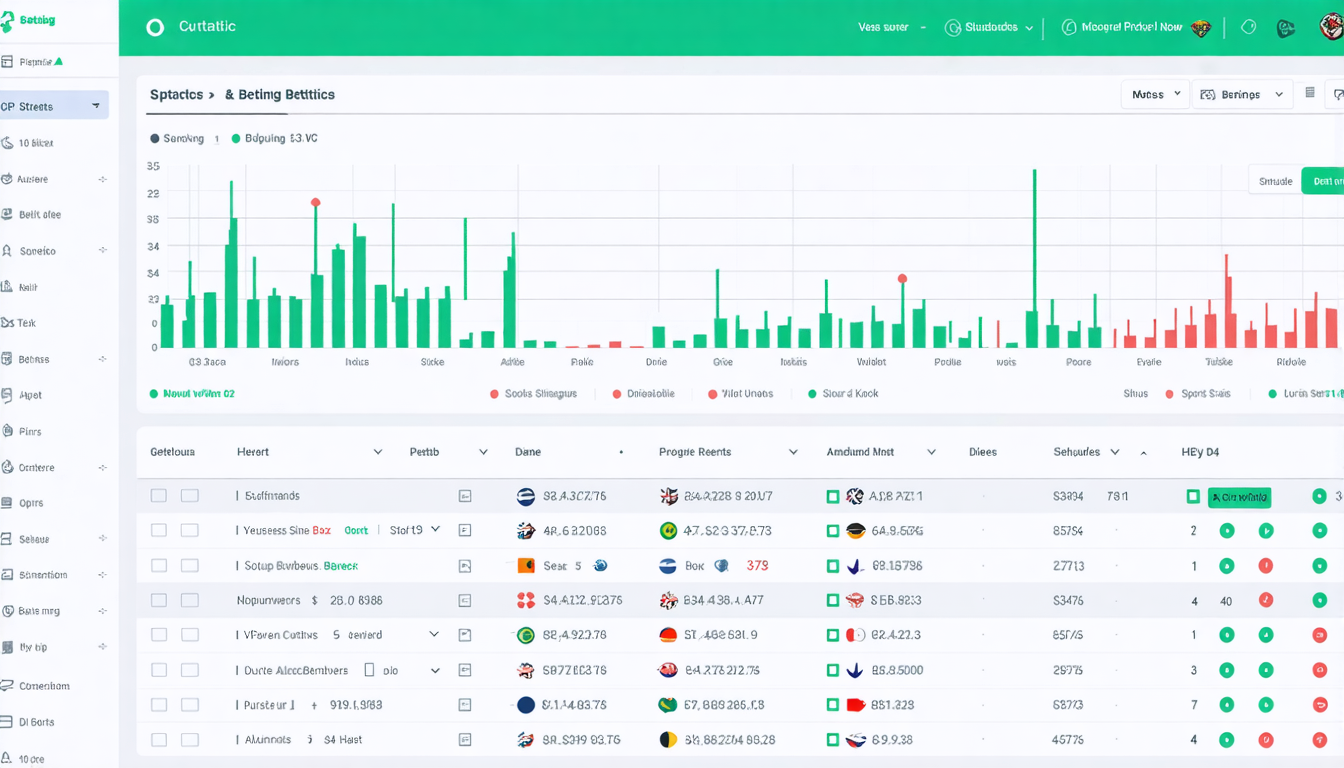Open the Pettib column dropdown arrow
The height and width of the screenshot is (768, 1344).
coord(483,452)
